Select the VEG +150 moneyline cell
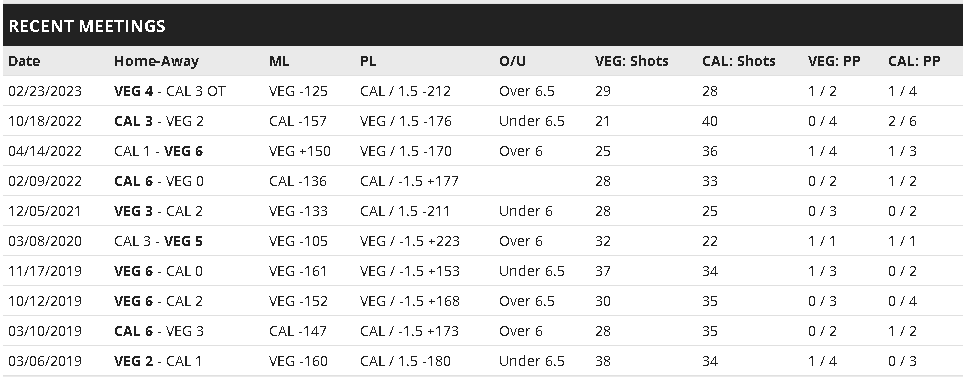 click(x=299, y=151)
